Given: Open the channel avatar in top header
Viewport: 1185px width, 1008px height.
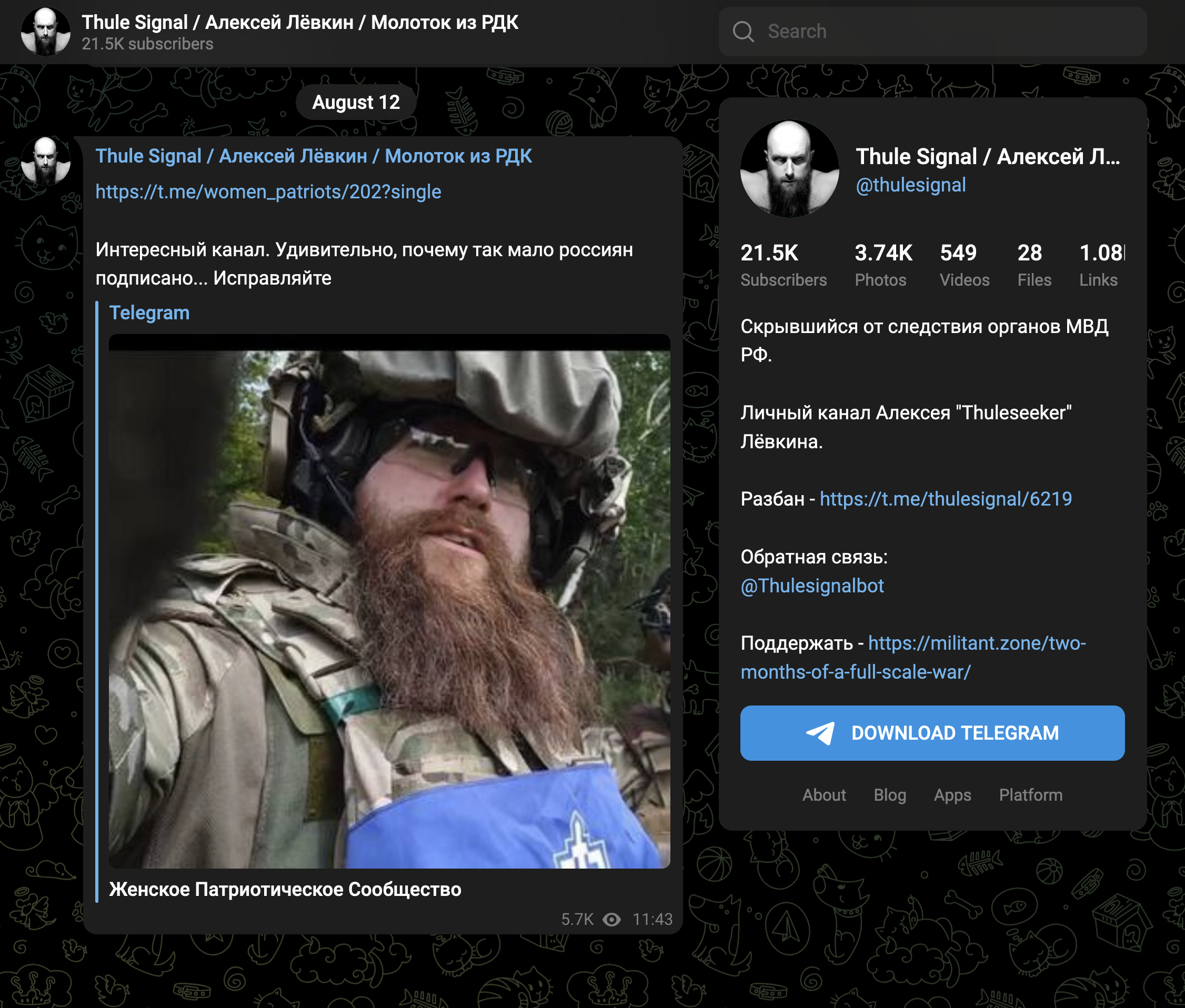Looking at the screenshot, I should click(46, 32).
